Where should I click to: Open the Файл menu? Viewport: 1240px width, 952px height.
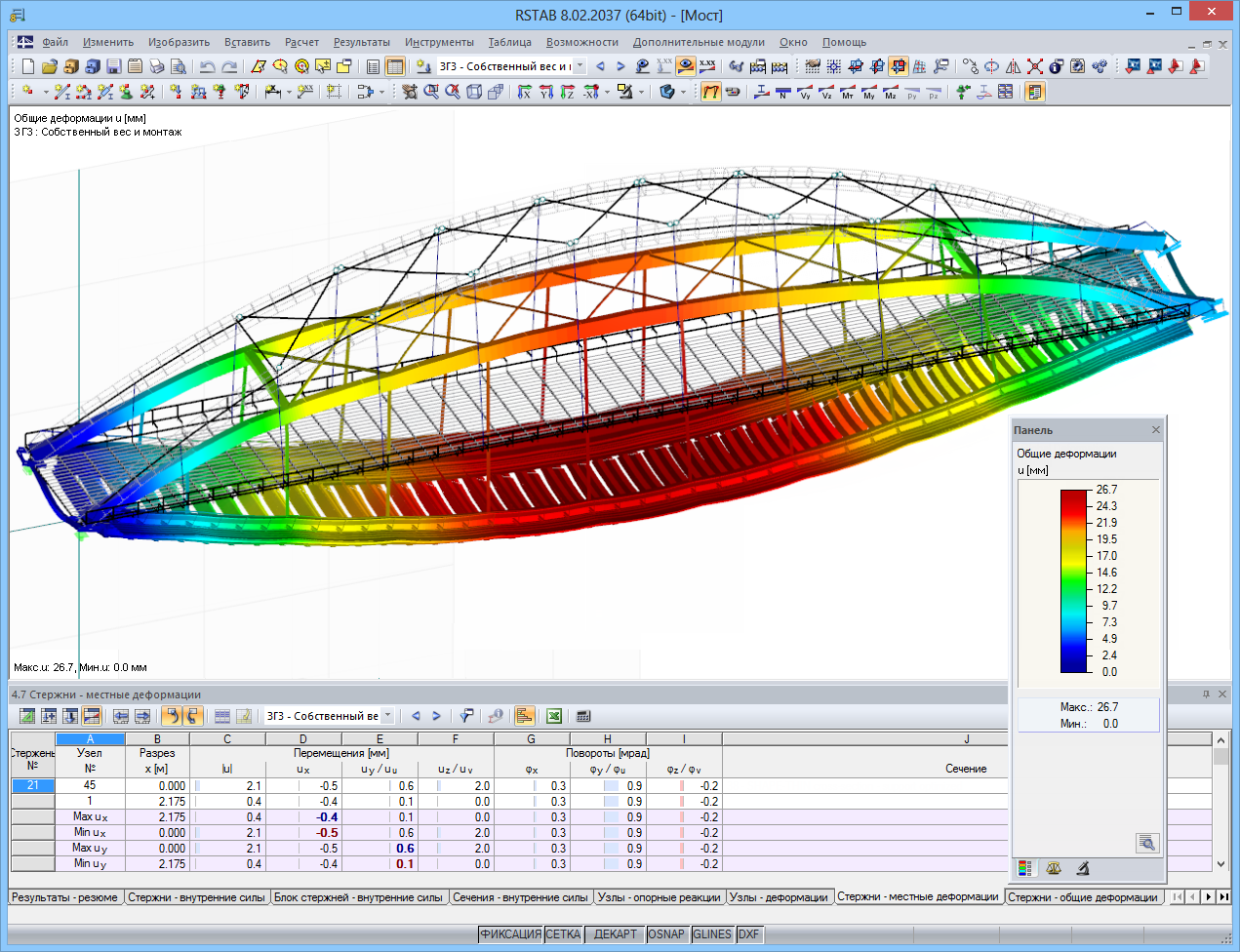click(x=56, y=42)
